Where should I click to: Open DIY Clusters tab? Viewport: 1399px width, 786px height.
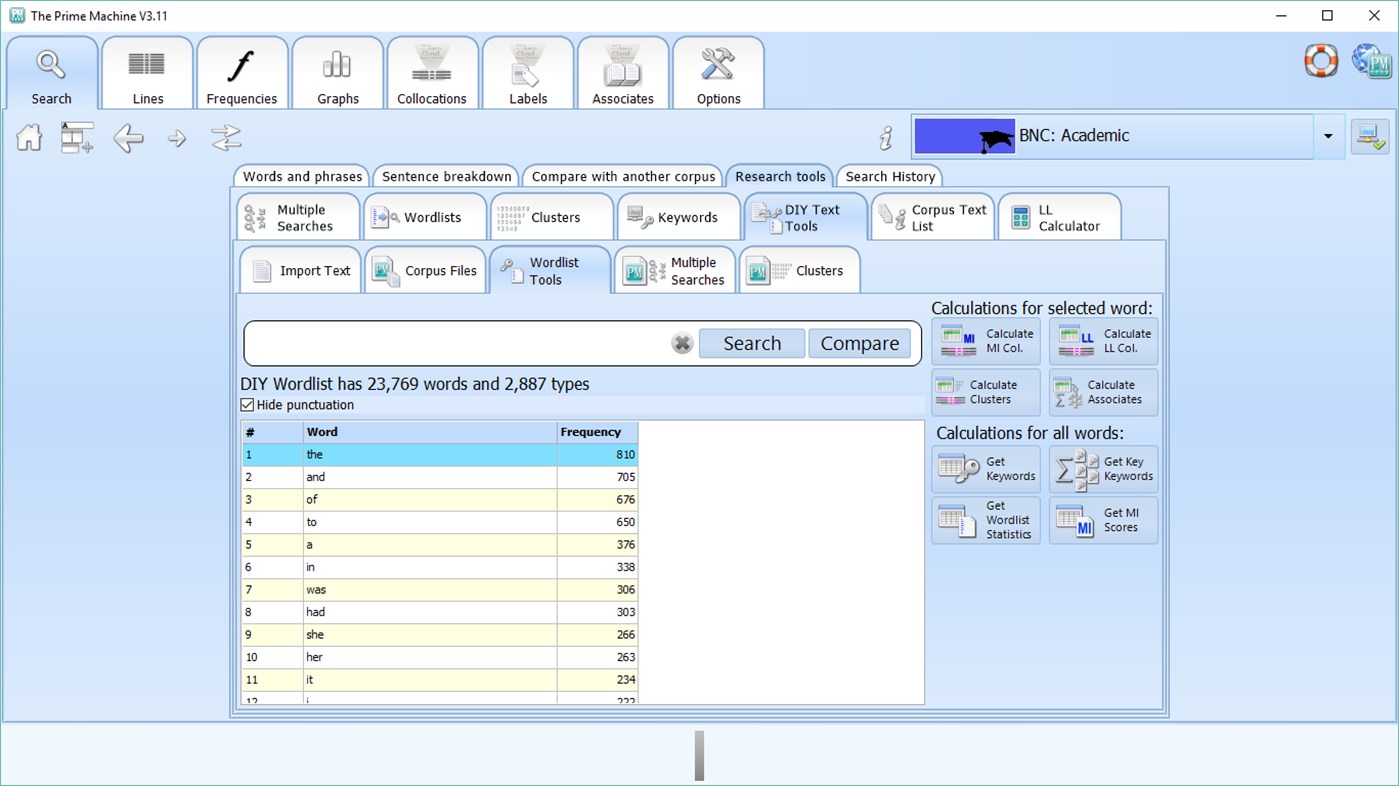coord(800,270)
